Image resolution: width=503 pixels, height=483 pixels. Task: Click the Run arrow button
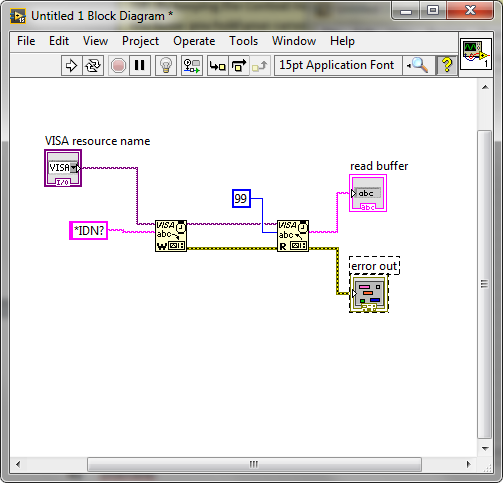click(71, 65)
